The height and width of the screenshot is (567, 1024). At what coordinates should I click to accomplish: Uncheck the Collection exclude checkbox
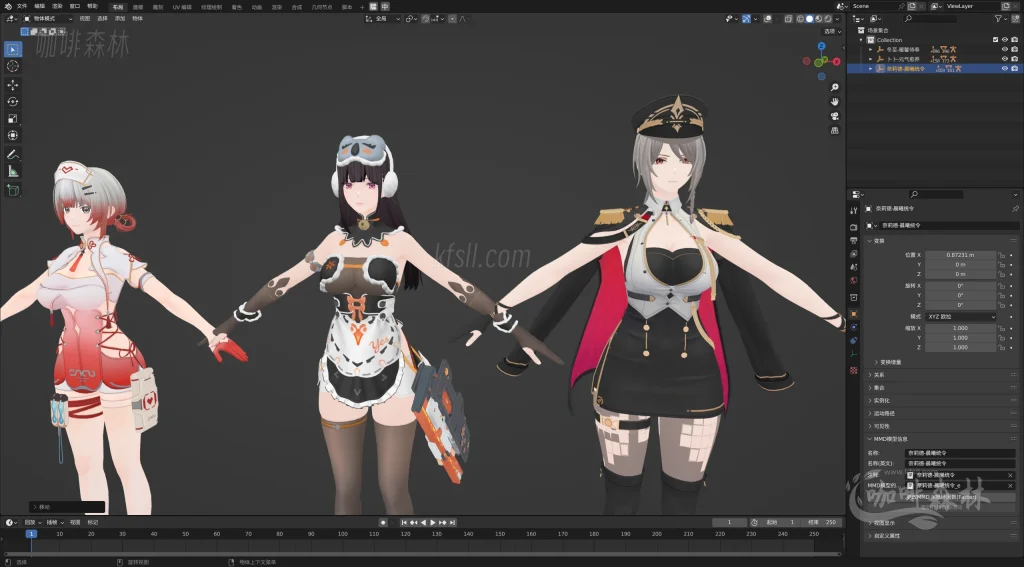pyautogui.click(x=995, y=40)
